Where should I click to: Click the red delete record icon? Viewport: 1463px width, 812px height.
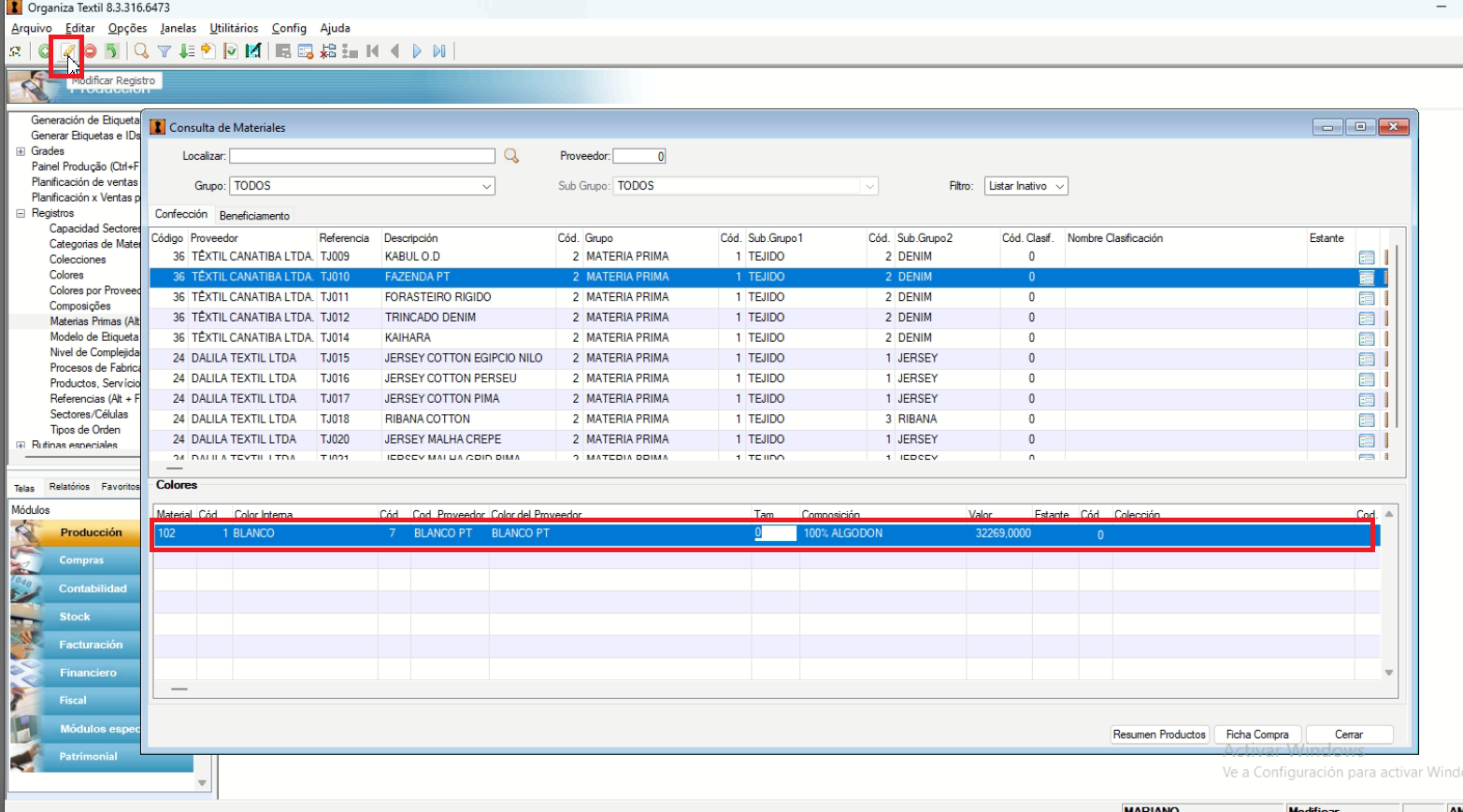pos(91,51)
